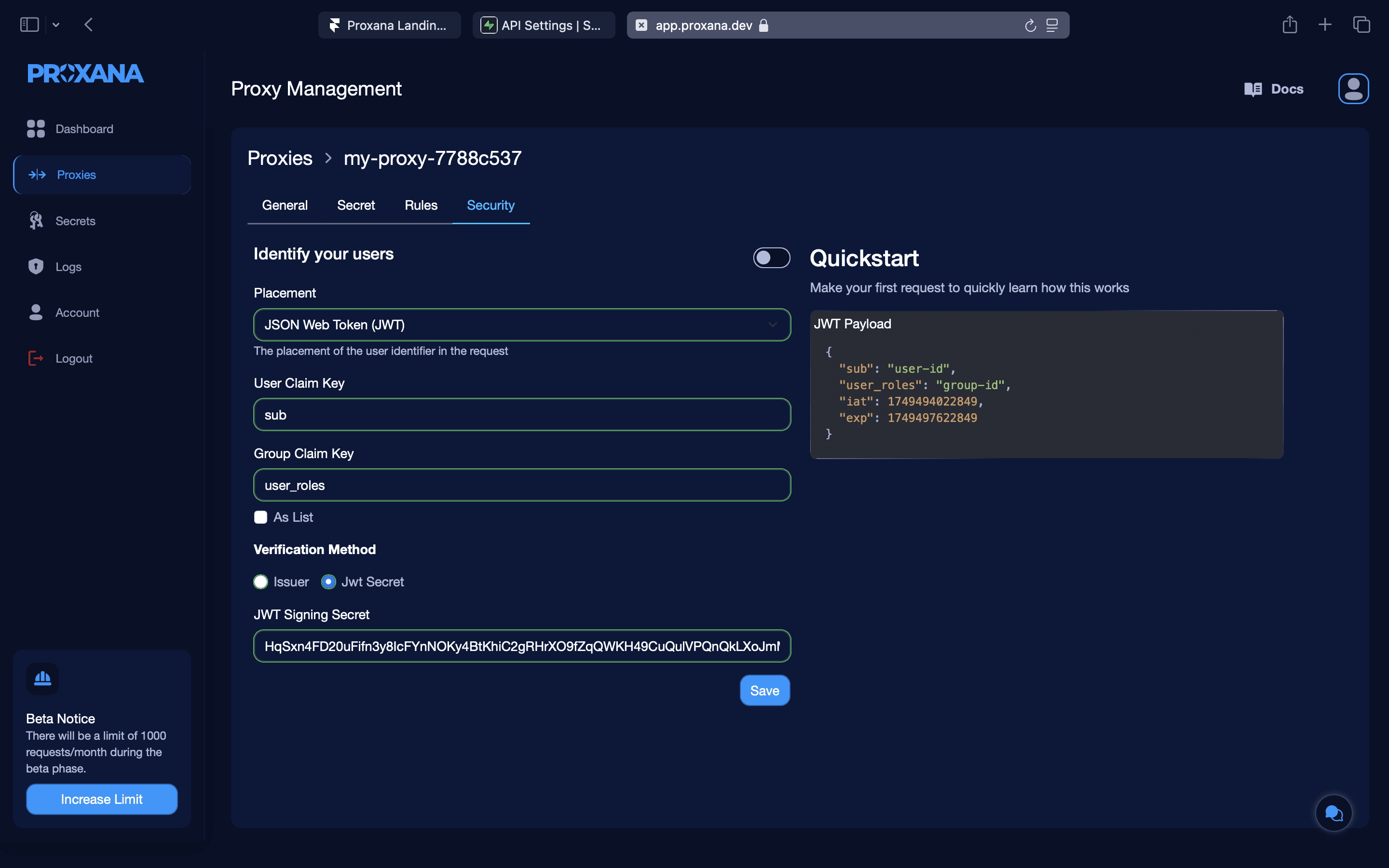Click the Docs book icon
The height and width of the screenshot is (868, 1389).
pyautogui.click(x=1253, y=89)
